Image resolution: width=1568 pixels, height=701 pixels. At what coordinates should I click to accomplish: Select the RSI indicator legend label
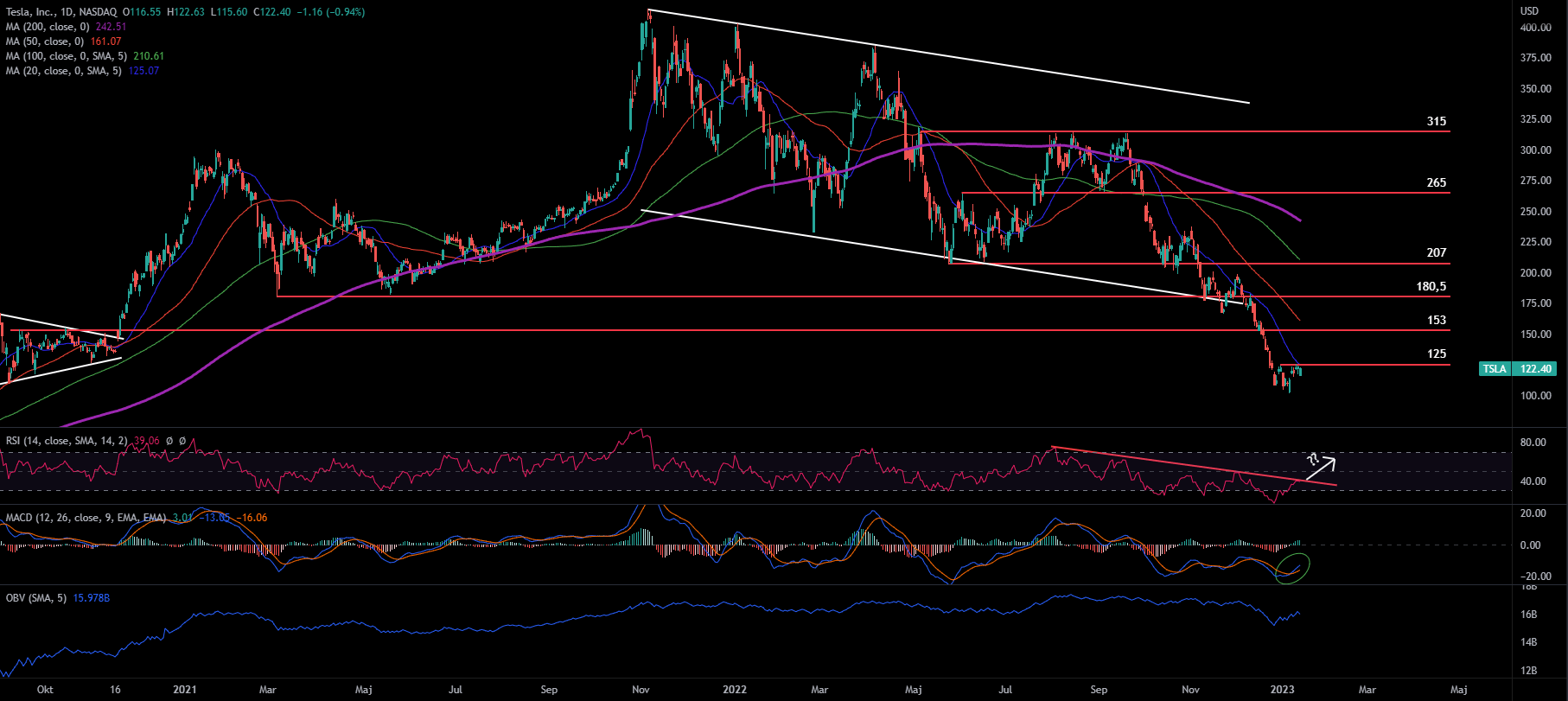tap(67, 441)
